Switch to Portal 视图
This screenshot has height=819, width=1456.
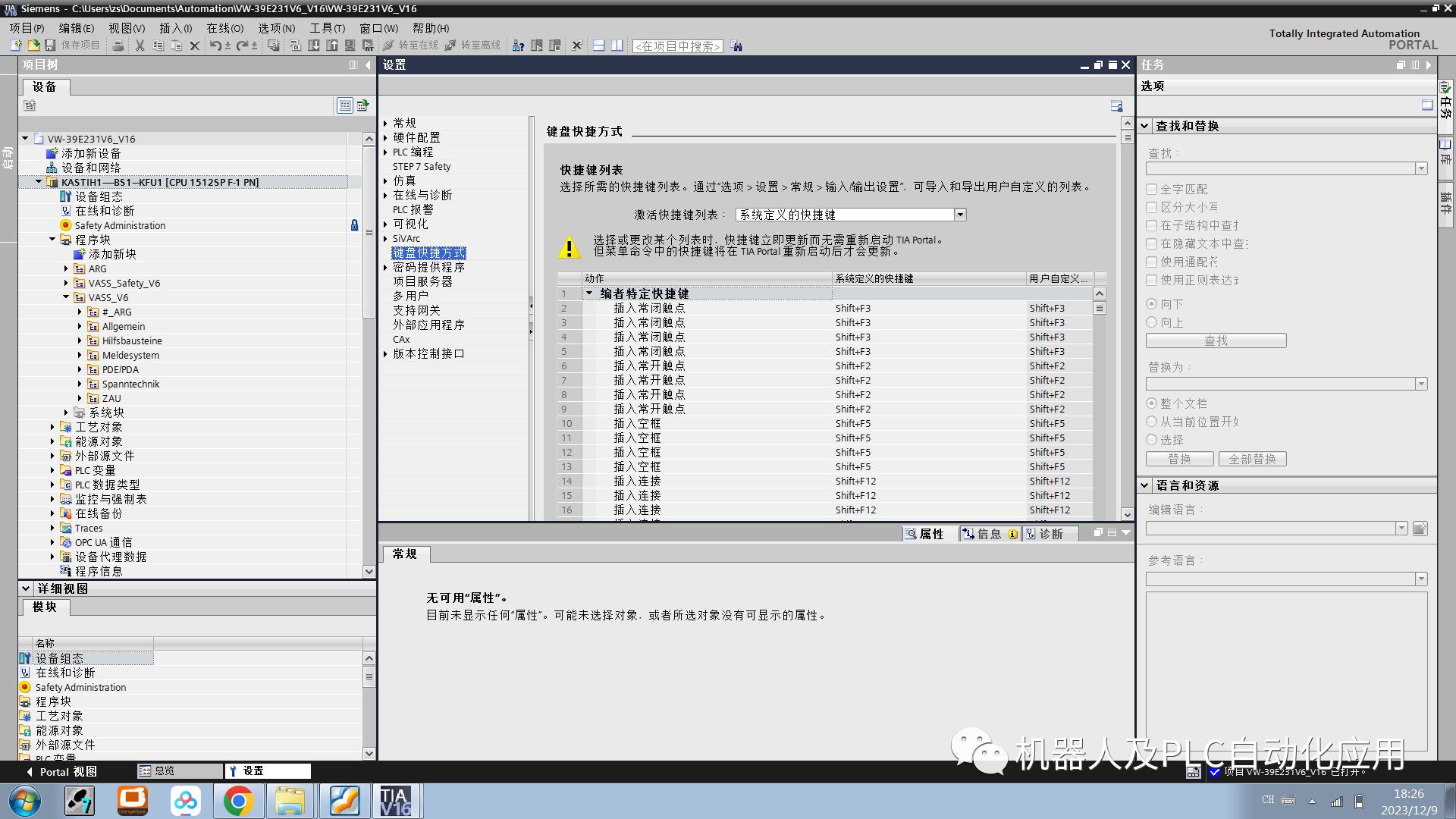[x=62, y=771]
